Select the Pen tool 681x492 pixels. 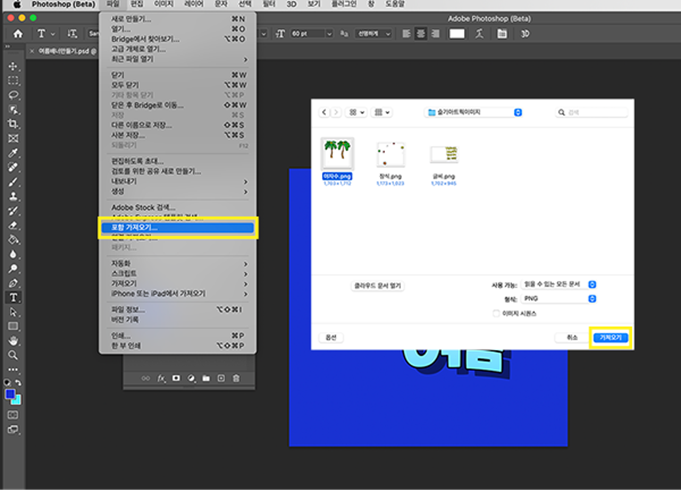(x=13, y=283)
